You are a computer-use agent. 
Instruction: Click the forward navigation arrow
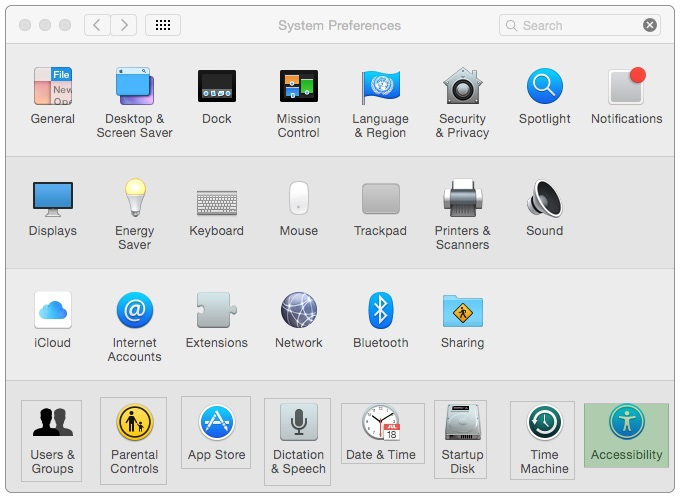click(x=124, y=25)
